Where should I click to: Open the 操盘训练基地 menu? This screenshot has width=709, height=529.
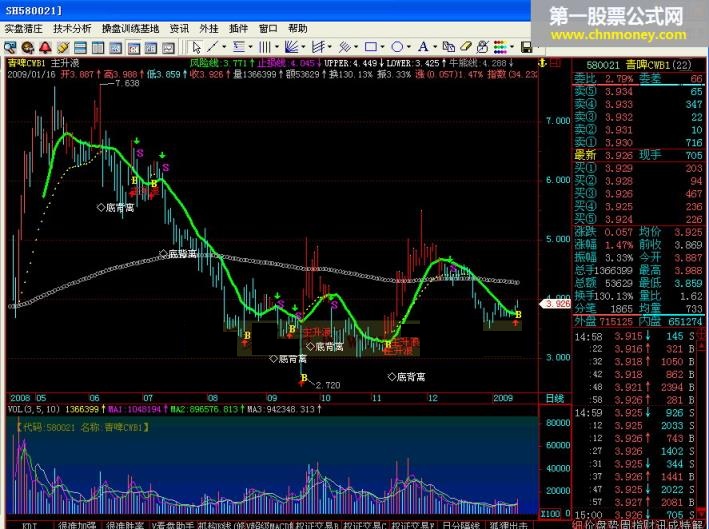130,29
